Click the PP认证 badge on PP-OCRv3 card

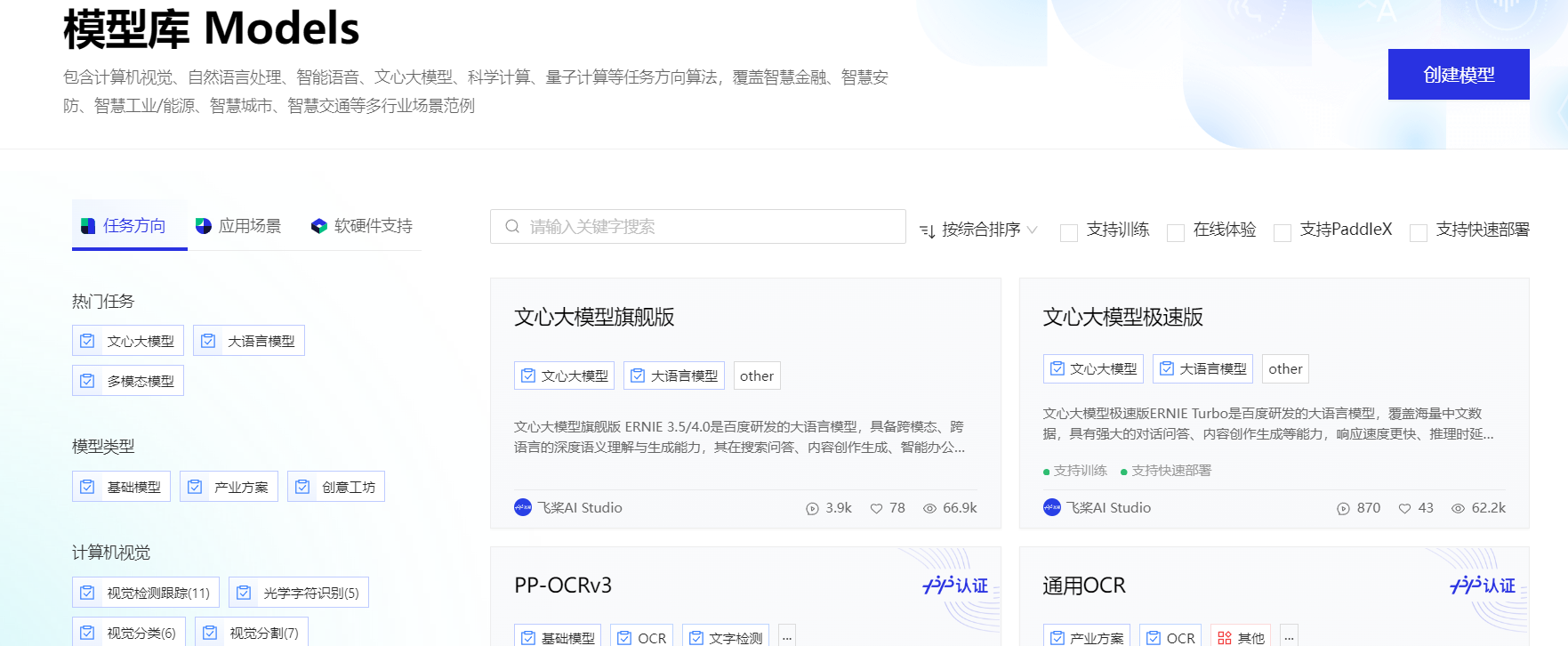[x=955, y=585]
